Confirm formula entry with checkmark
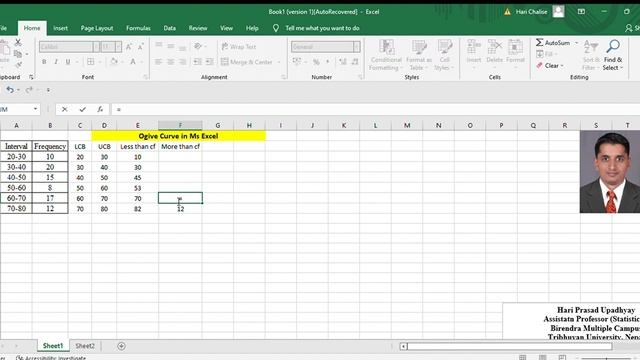Viewport: 640px width, 360px height. [x=82, y=109]
